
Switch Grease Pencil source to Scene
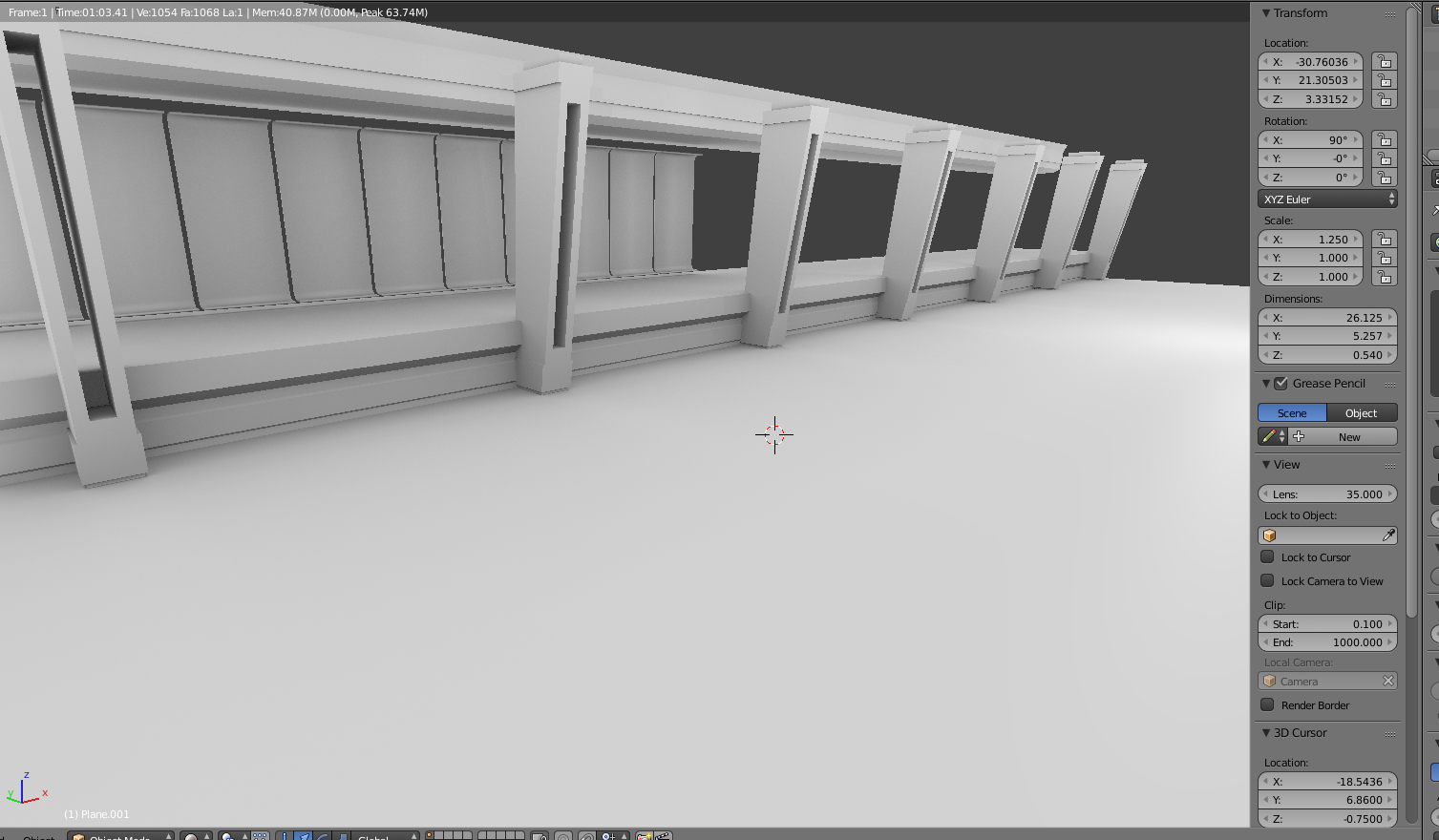pos(1292,412)
